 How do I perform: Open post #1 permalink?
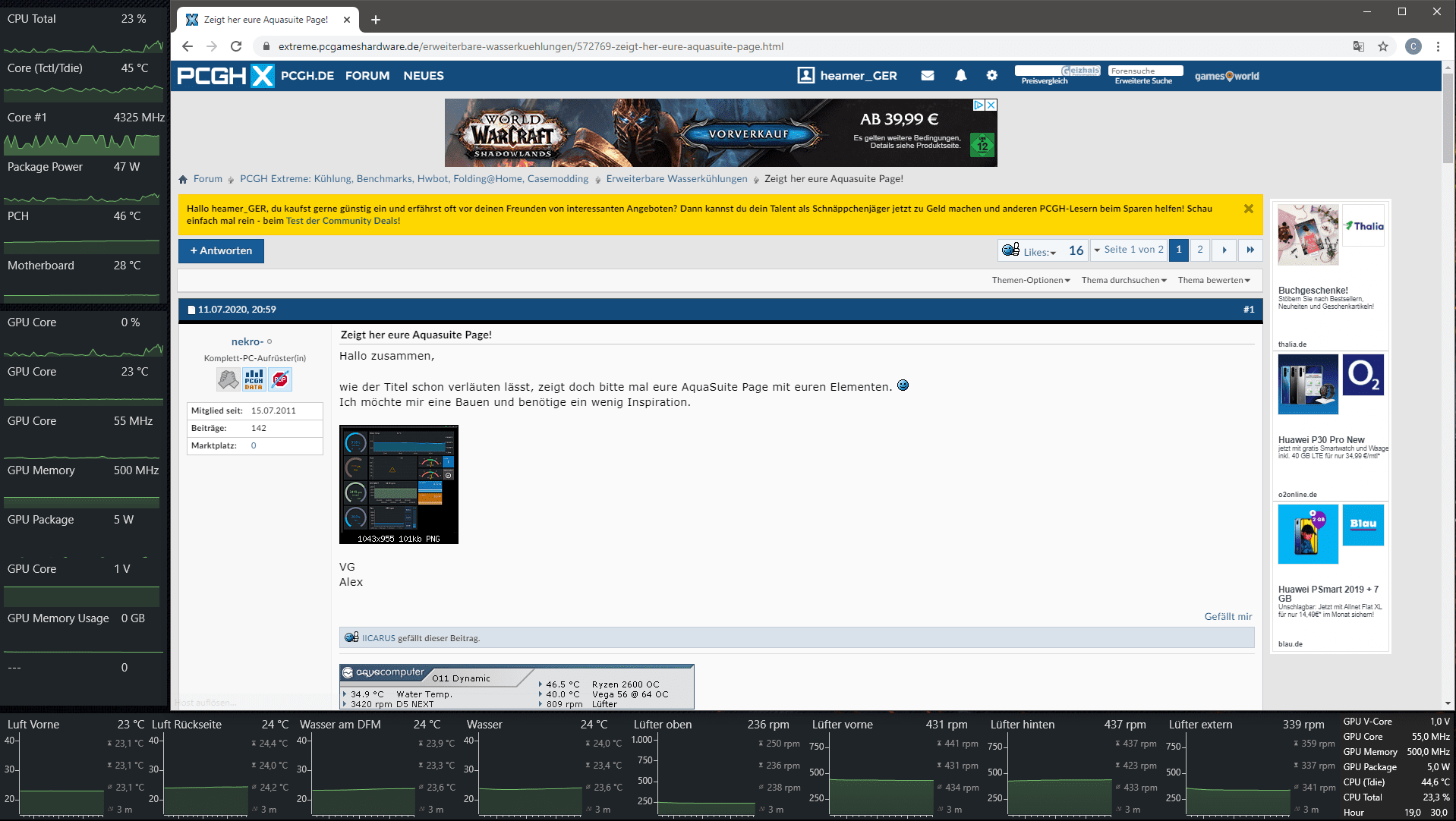1248,310
